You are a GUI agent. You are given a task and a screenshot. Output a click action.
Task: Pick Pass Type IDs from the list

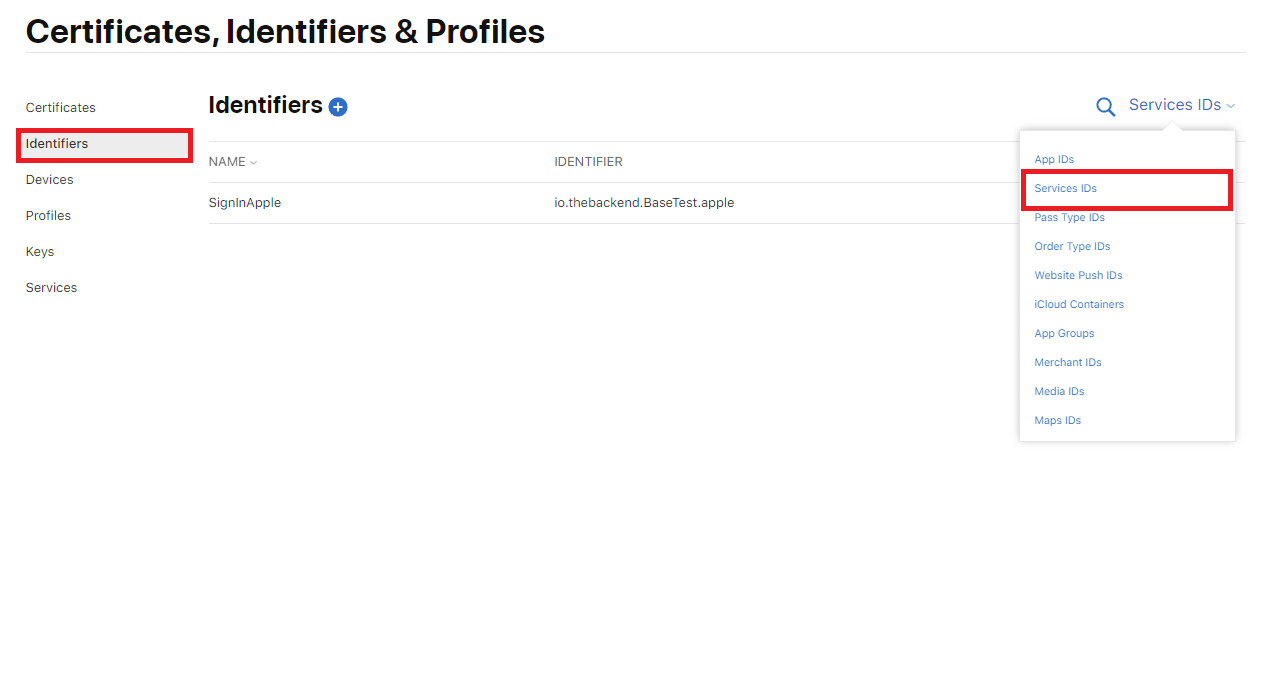(1069, 218)
